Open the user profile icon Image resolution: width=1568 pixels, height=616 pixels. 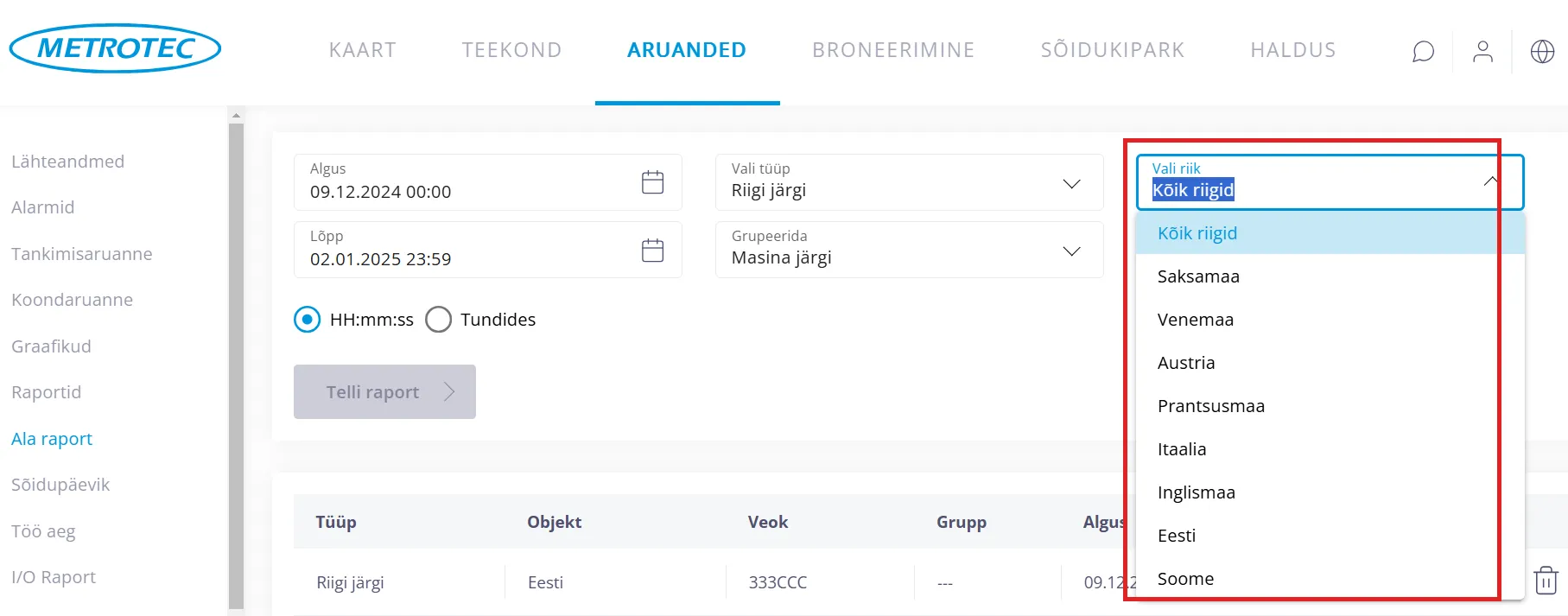pos(1482,52)
